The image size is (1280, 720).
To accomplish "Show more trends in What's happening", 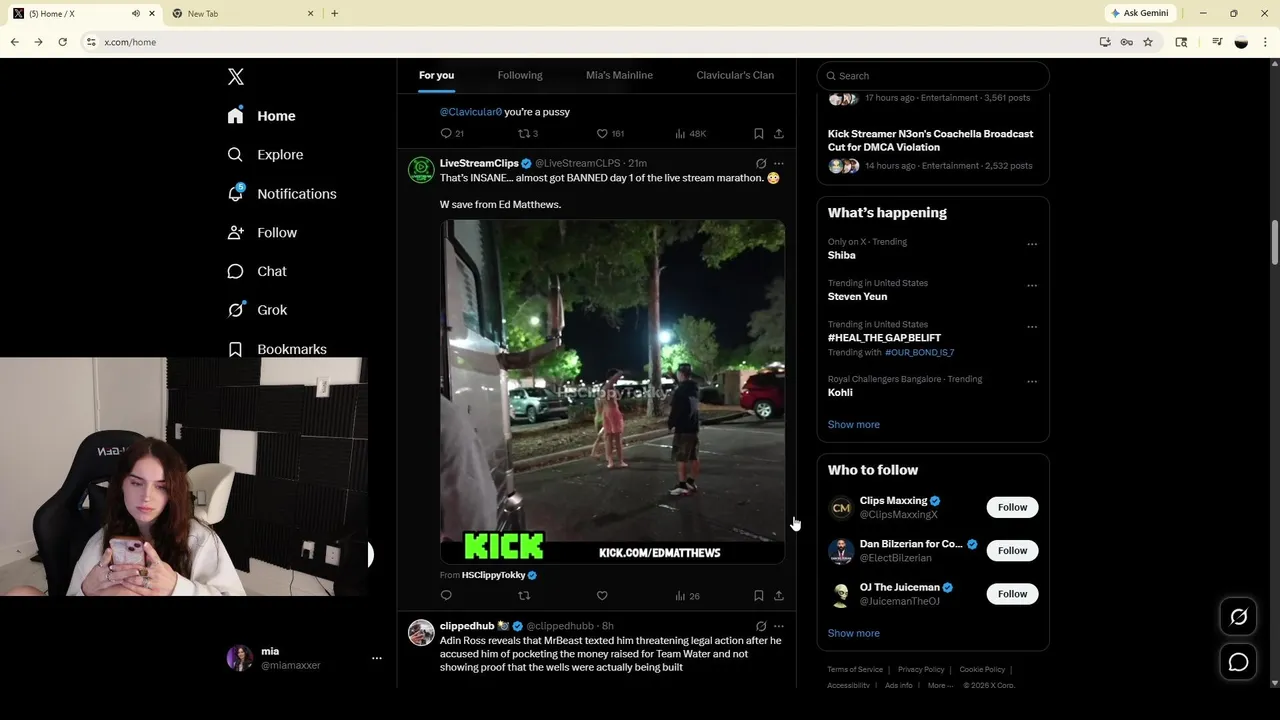I will click(x=853, y=424).
